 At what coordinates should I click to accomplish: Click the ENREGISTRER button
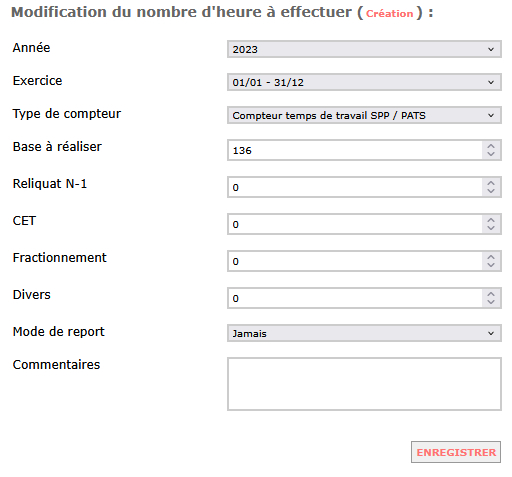456,452
